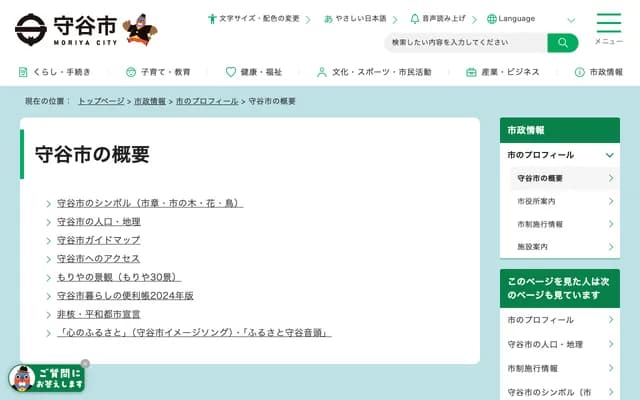Open 非核・平和都市宣言 link text
Image resolution: width=640 pixels, height=400 pixels.
[x=98, y=314]
